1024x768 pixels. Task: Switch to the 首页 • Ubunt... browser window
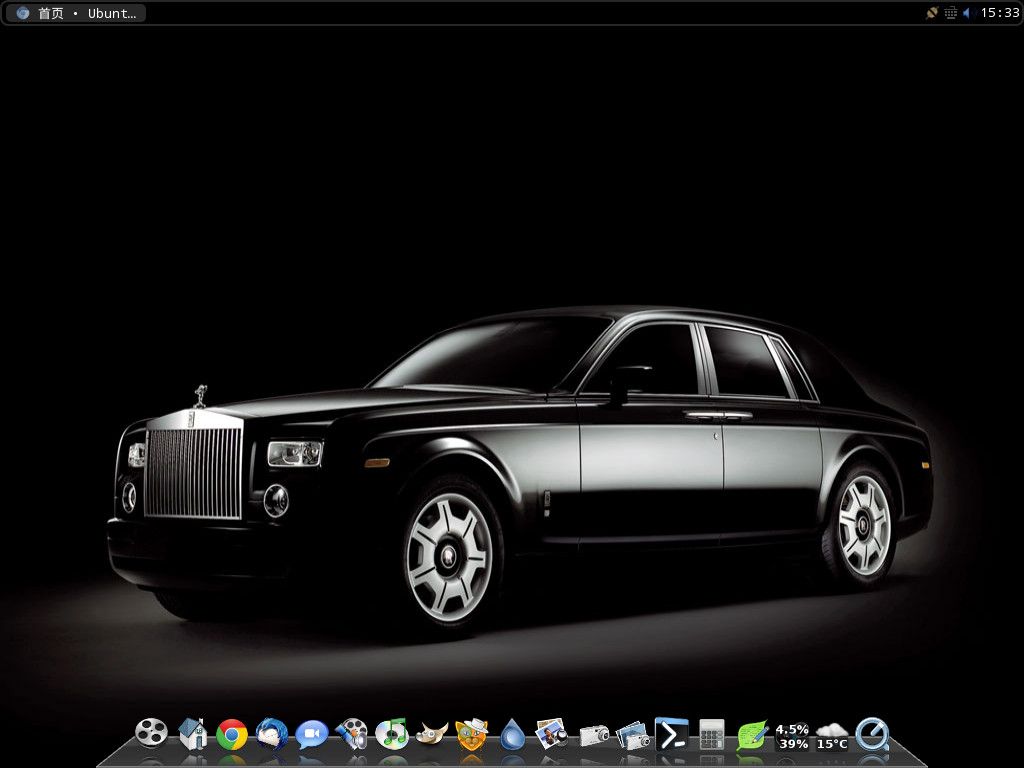click(x=75, y=13)
